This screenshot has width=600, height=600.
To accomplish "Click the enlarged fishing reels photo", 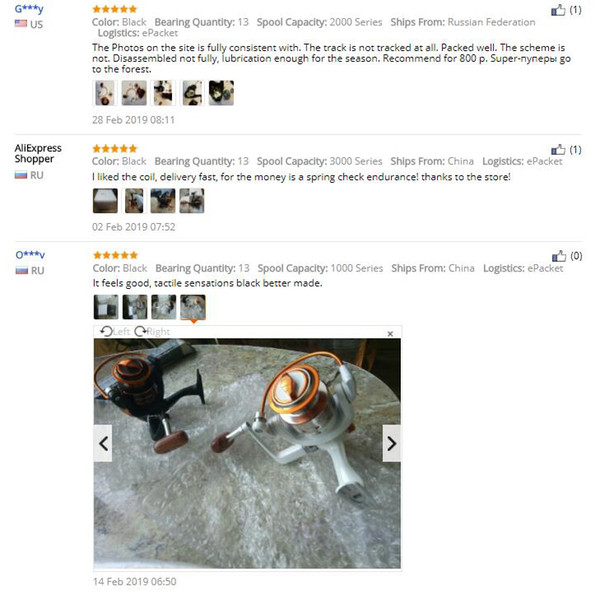I will point(247,453).
